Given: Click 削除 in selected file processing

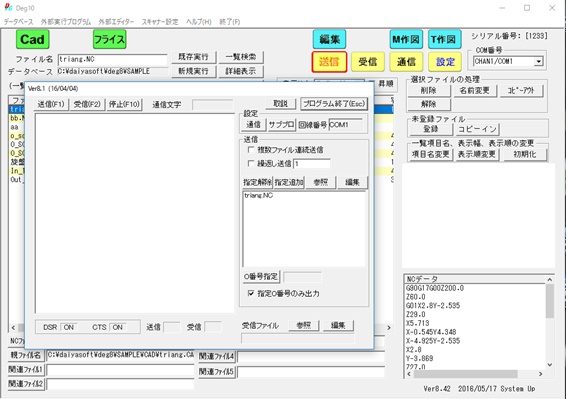Looking at the screenshot, I should (429, 90).
